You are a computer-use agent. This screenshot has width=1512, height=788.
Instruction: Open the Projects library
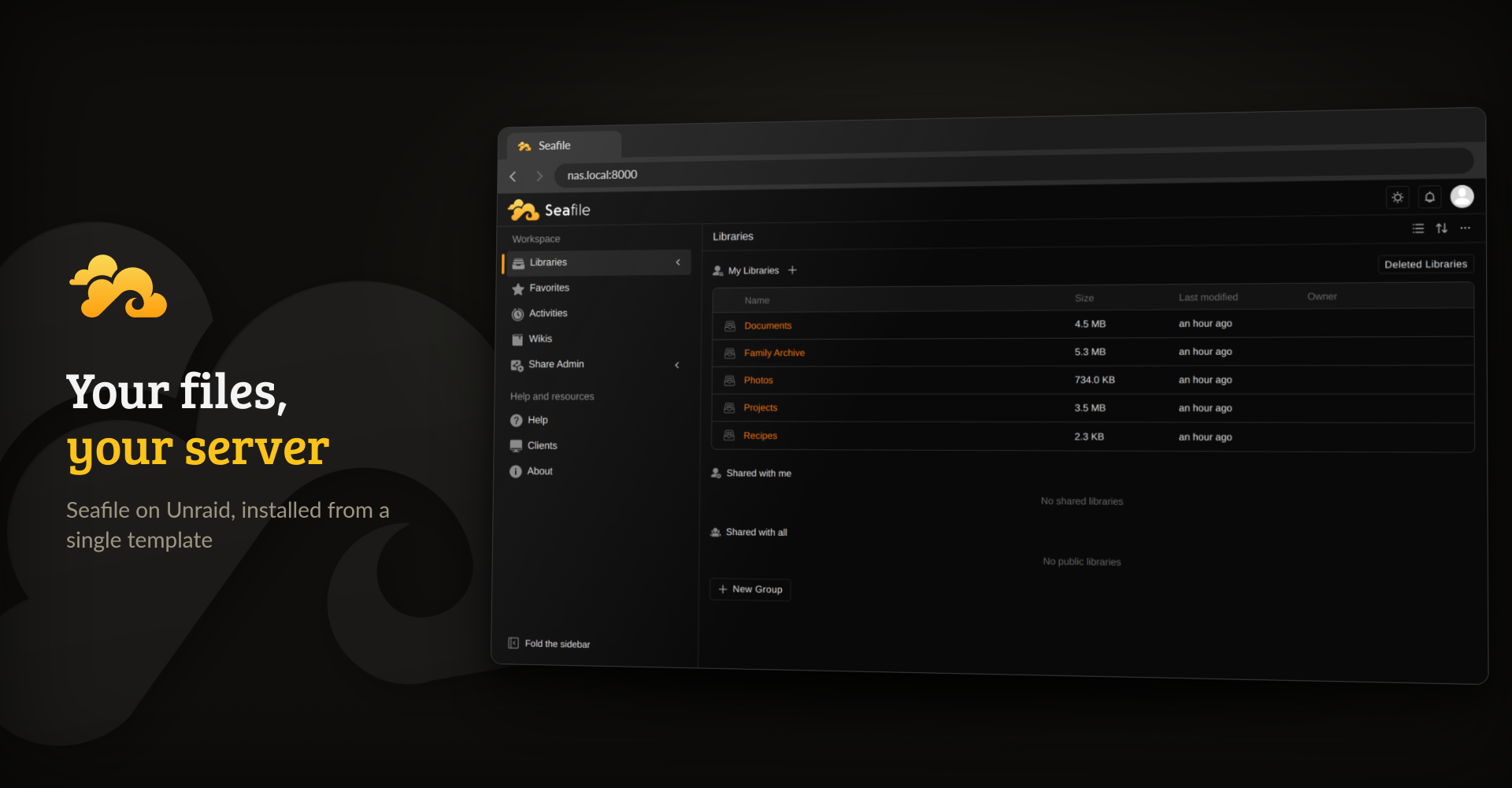coord(761,408)
